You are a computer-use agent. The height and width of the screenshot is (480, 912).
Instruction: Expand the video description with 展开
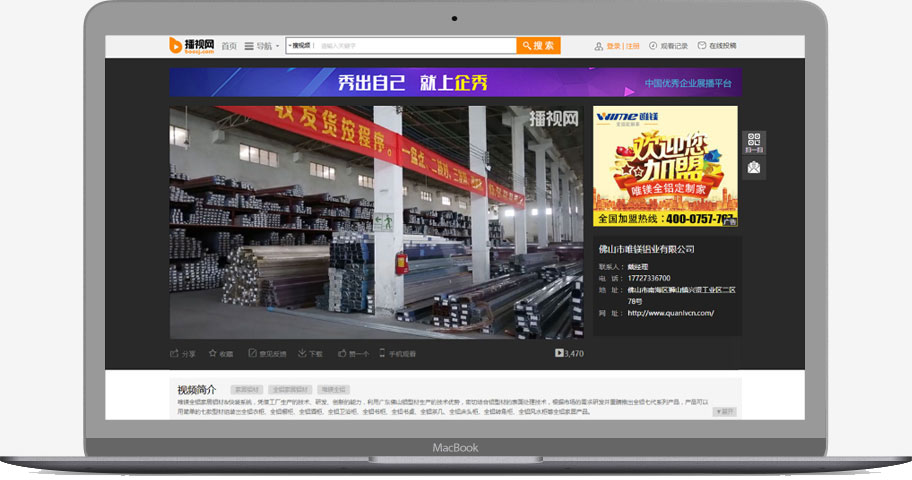tap(724, 411)
